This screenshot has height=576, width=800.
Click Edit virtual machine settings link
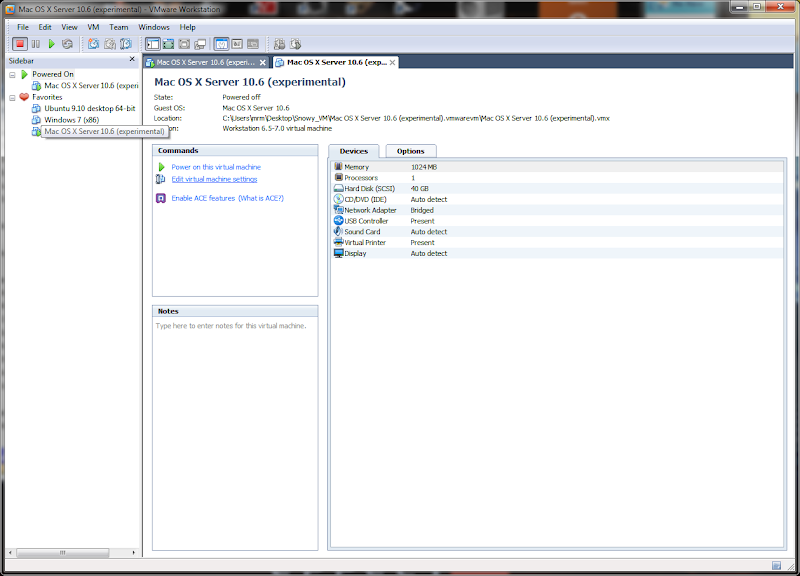coord(214,179)
